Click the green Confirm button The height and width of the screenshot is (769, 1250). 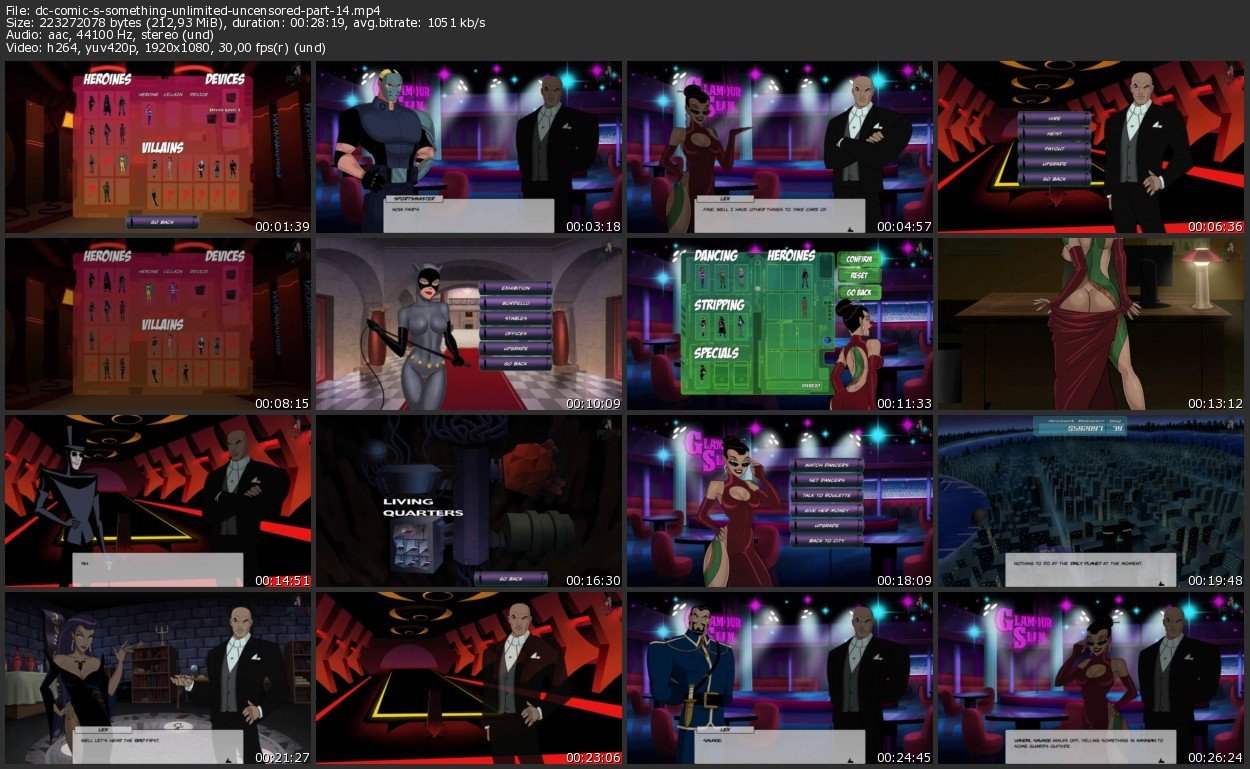coord(858,259)
